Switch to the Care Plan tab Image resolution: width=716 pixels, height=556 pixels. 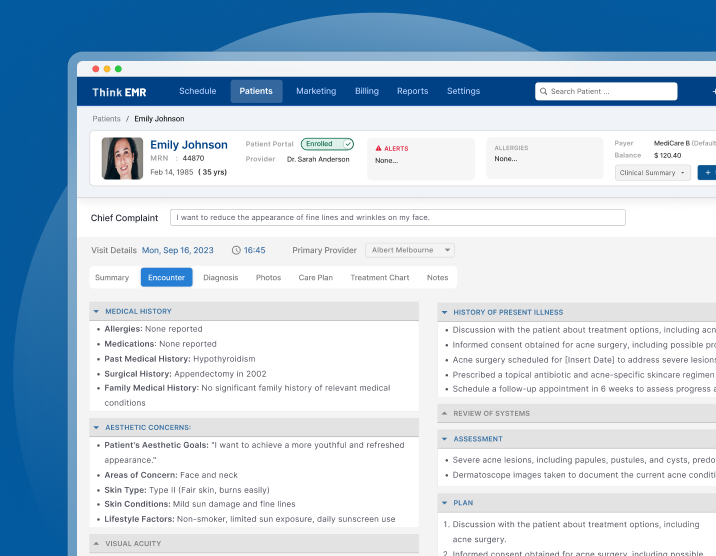(x=316, y=278)
